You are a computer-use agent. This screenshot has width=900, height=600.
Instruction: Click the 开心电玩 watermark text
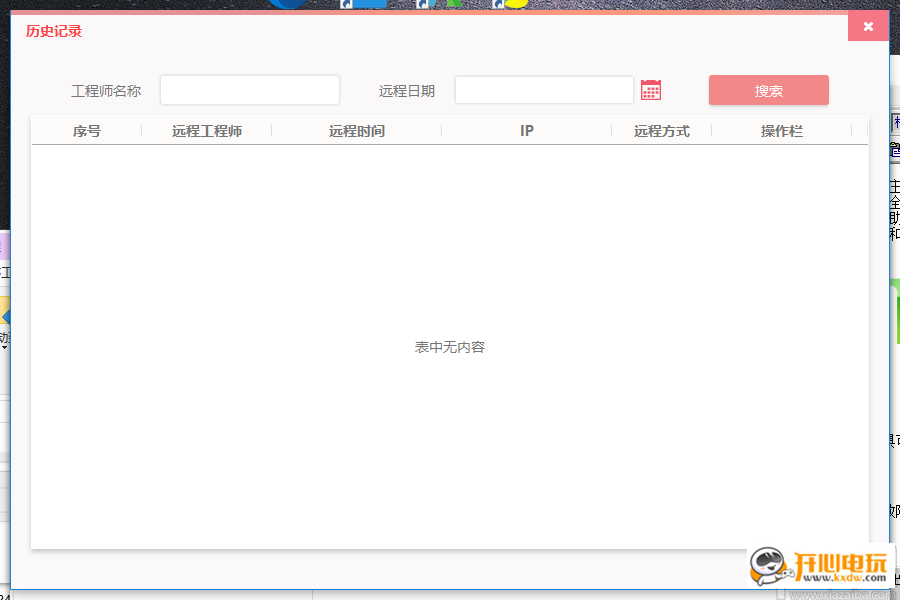842,564
